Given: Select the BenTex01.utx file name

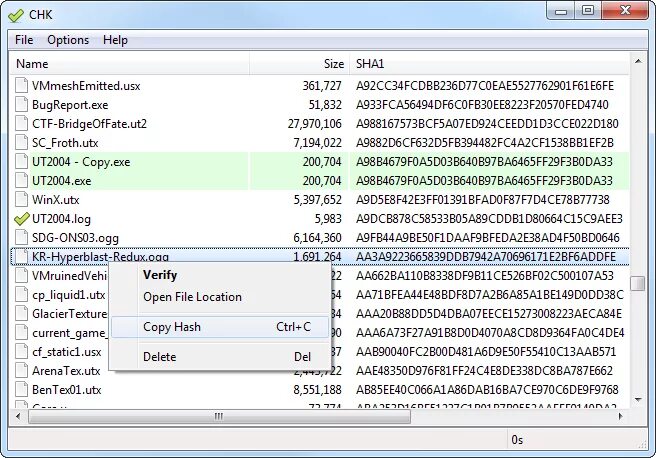Looking at the screenshot, I should click(67, 390).
